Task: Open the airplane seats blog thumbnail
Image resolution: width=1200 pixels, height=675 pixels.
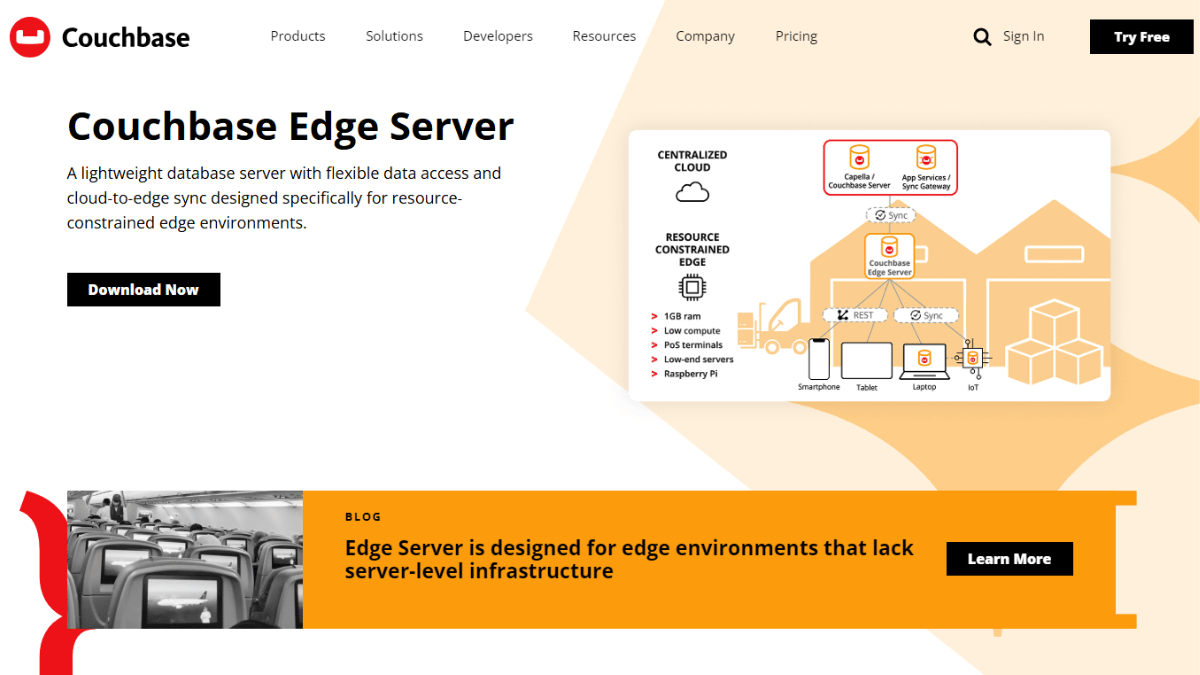Action: (x=185, y=559)
